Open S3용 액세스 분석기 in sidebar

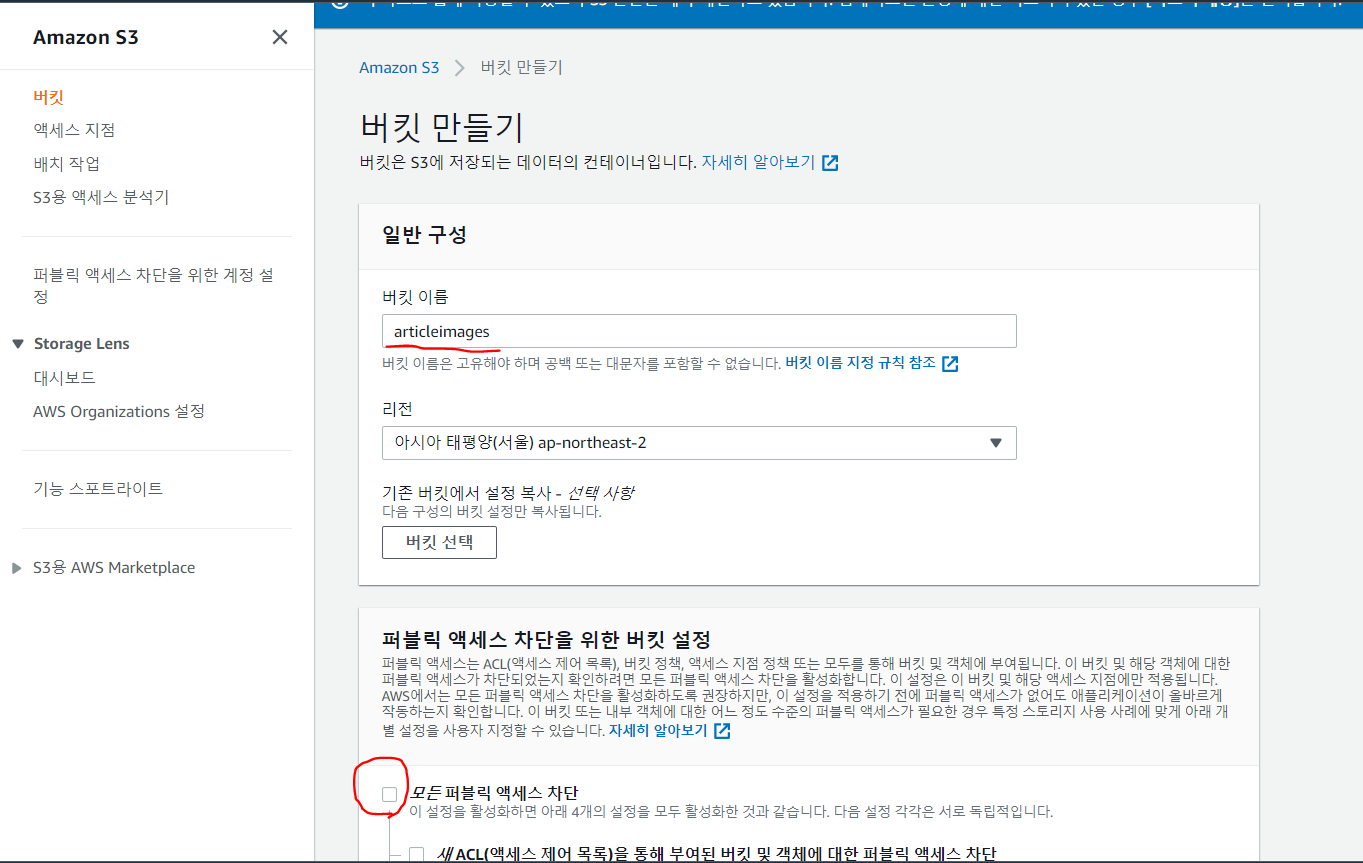(101, 197)
